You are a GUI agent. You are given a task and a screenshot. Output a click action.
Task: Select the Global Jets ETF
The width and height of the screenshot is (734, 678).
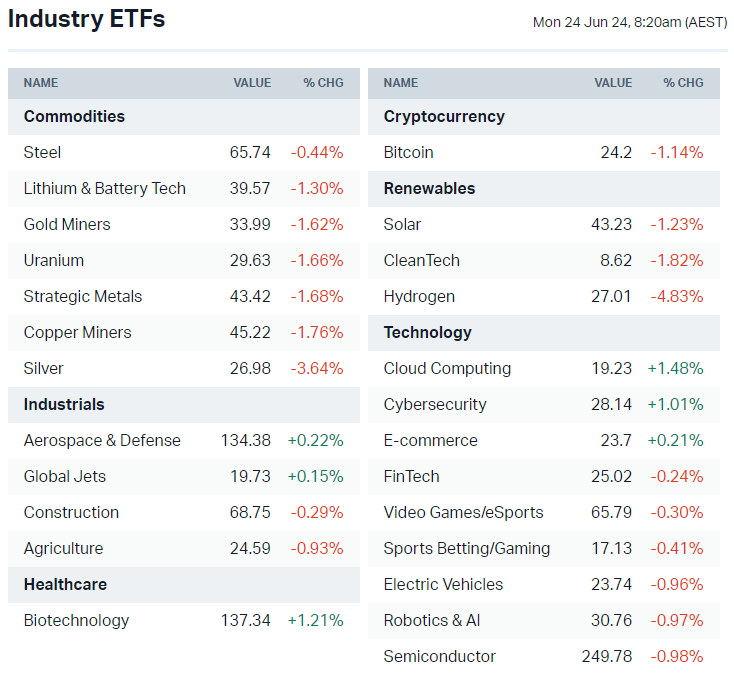pos(65,476)
